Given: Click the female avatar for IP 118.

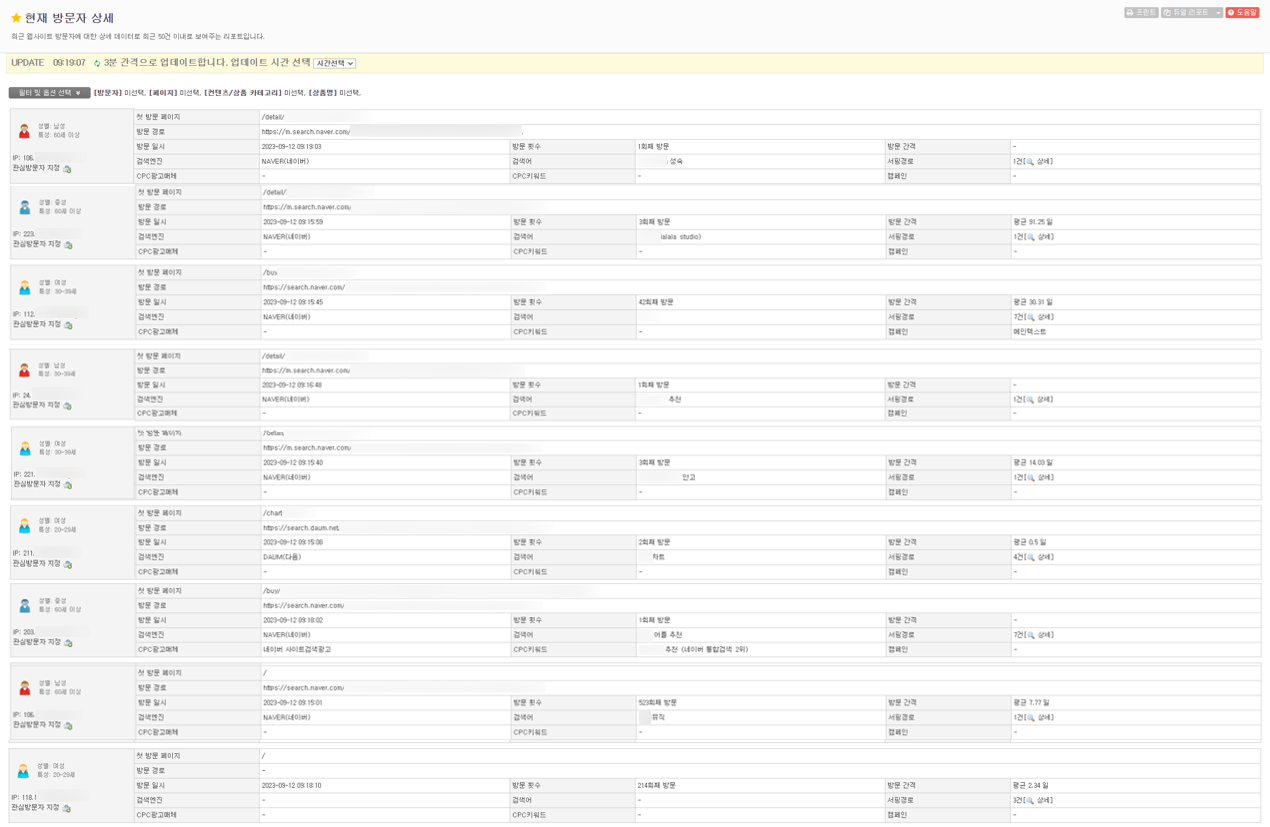Looking at the screenshot, I should click(23, 770).
